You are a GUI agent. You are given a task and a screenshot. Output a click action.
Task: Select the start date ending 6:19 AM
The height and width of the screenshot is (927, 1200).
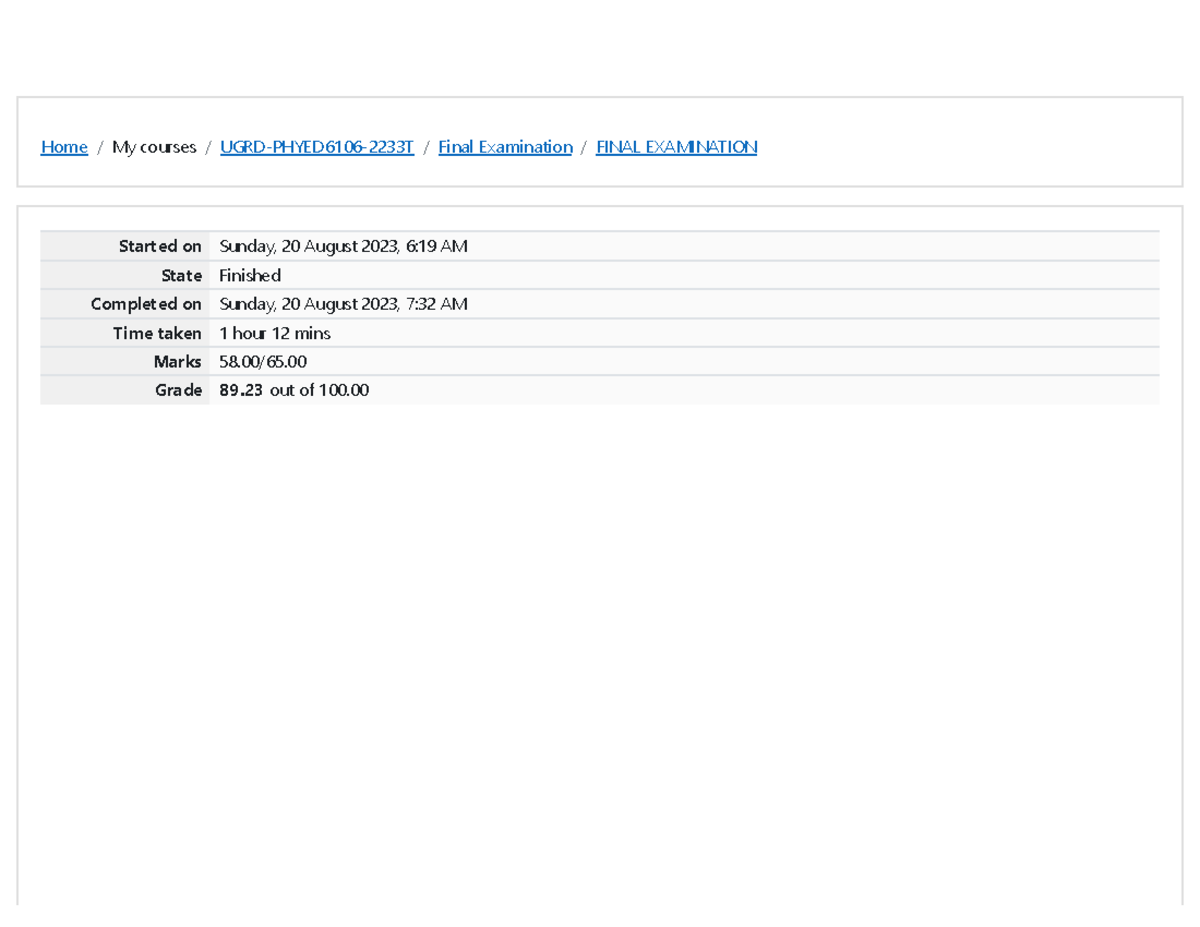tap(343, 246)
